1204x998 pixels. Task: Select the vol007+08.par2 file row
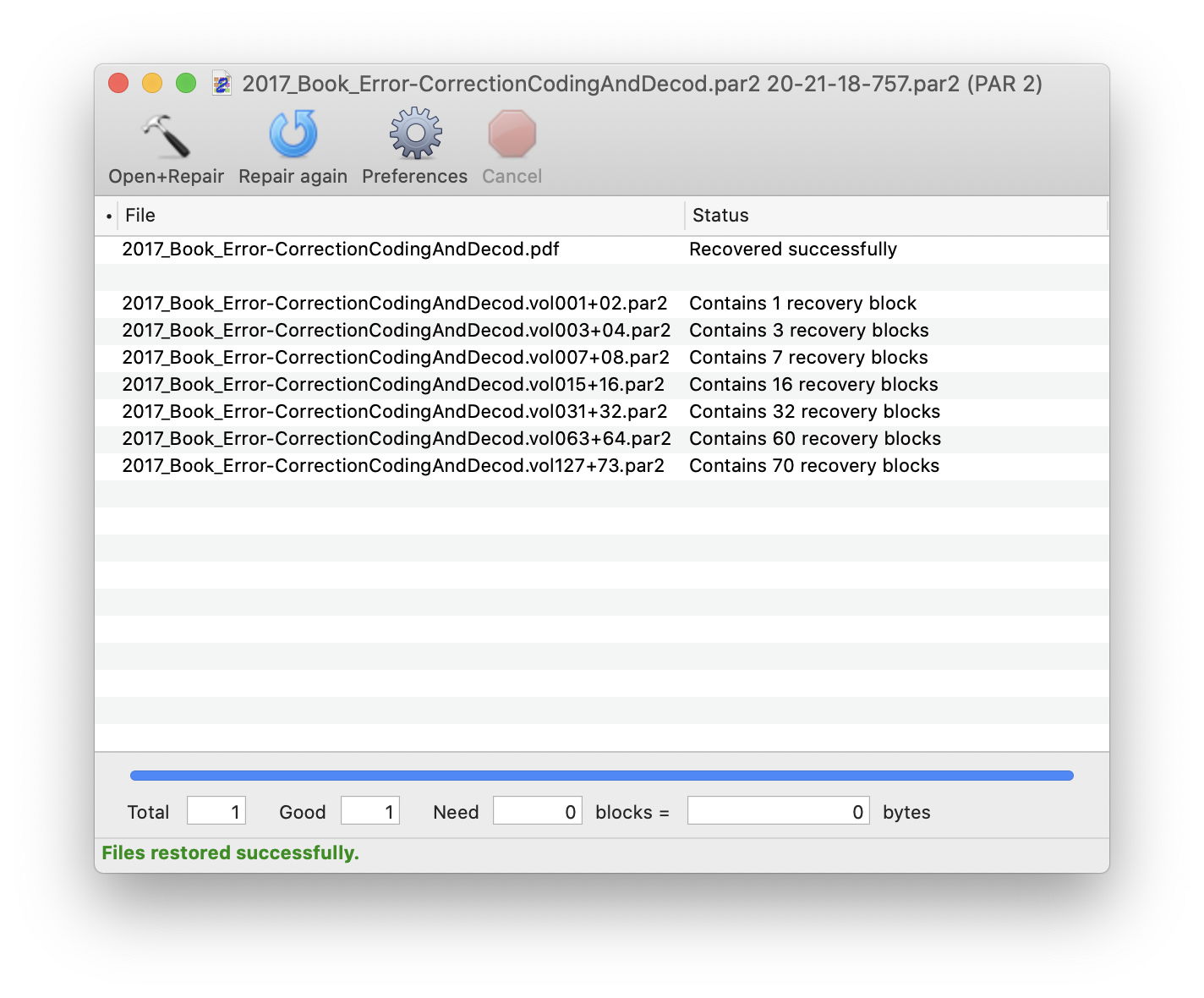pos(395,358)
